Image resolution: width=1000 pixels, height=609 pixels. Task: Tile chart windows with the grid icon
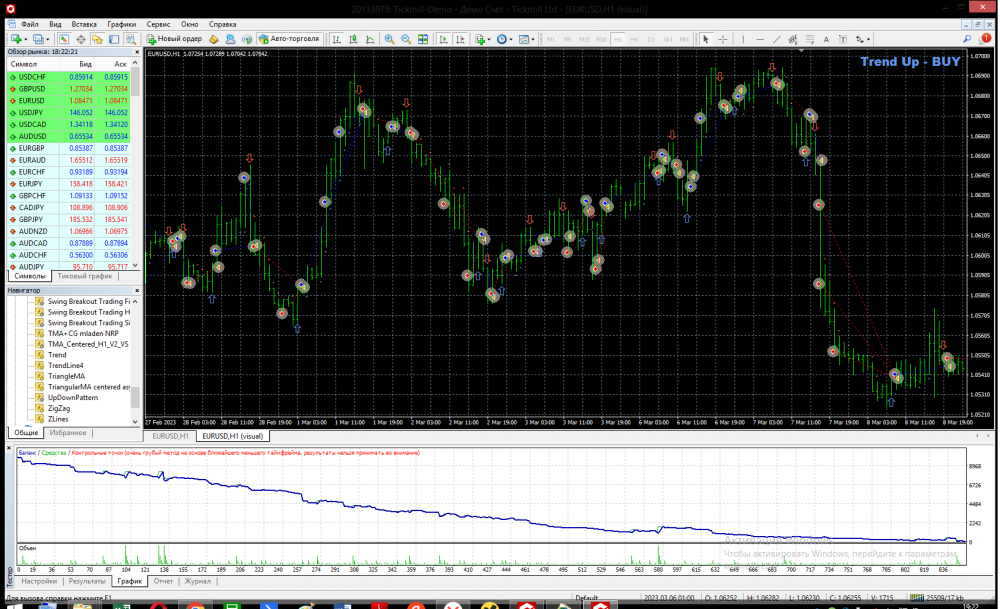[423, 39]
